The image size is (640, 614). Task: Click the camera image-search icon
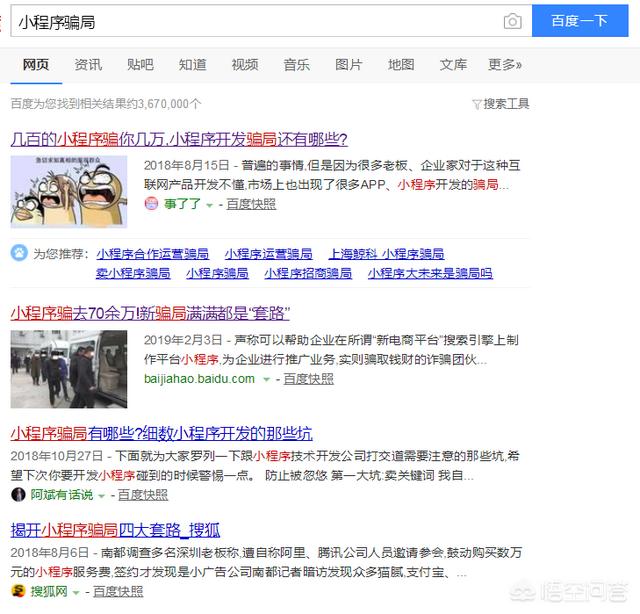pos(512,21)
